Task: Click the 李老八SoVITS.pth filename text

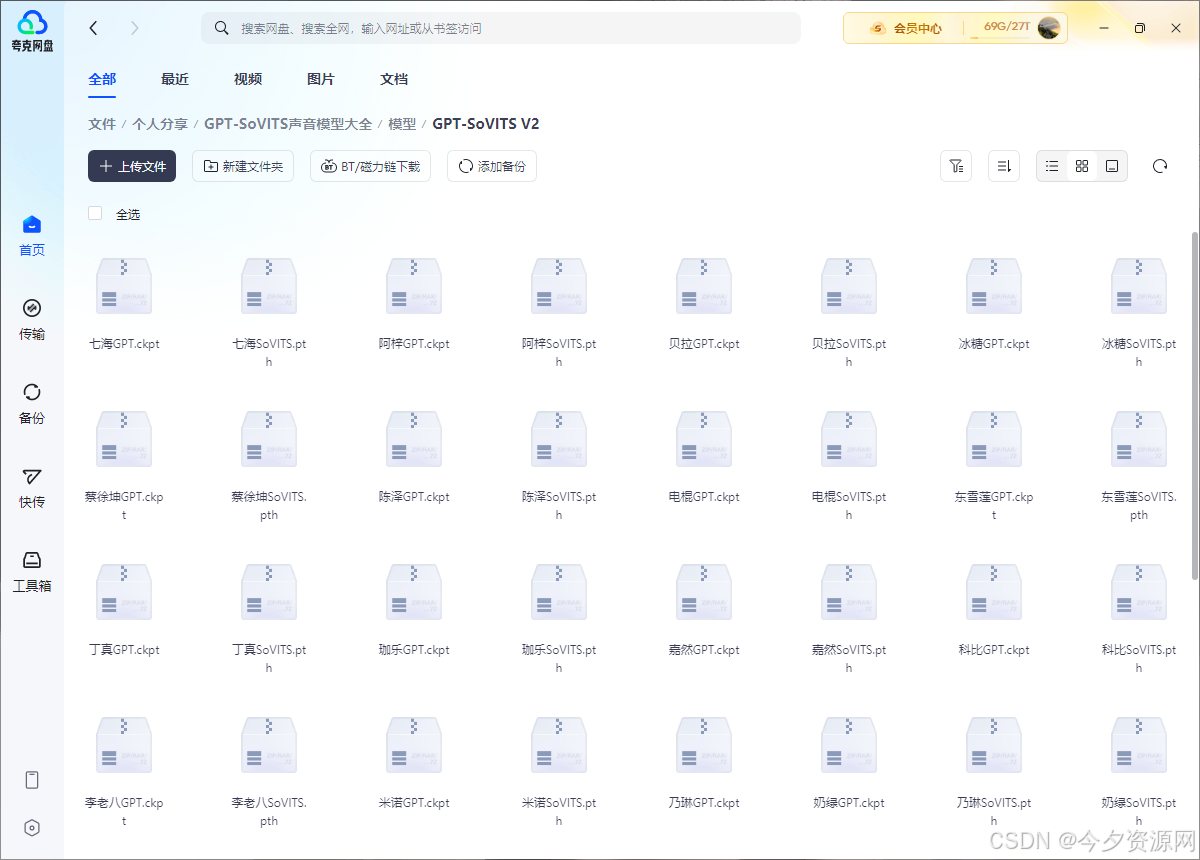Action: 269,811
